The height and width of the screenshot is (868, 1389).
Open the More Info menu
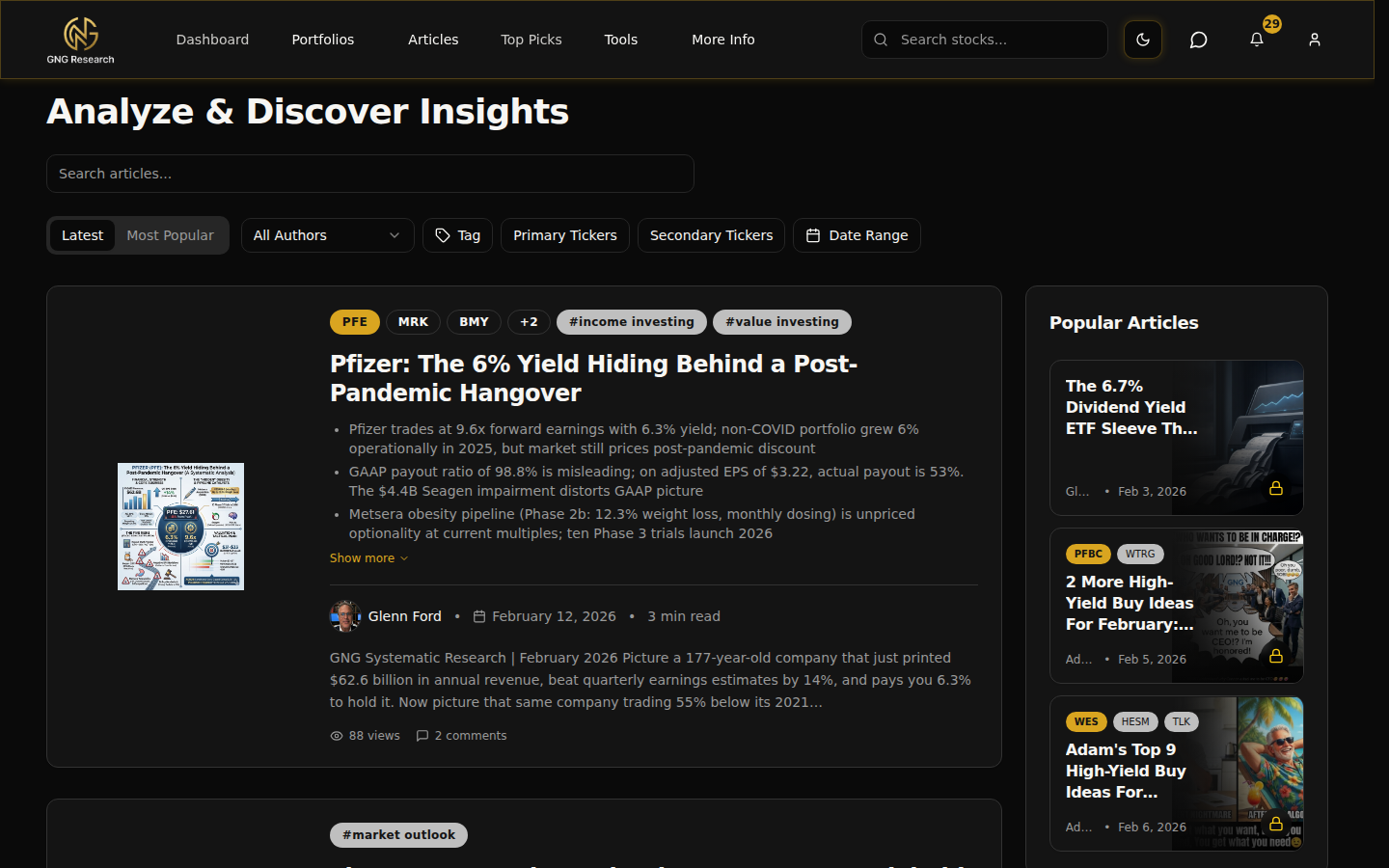[x=723, y=40]
